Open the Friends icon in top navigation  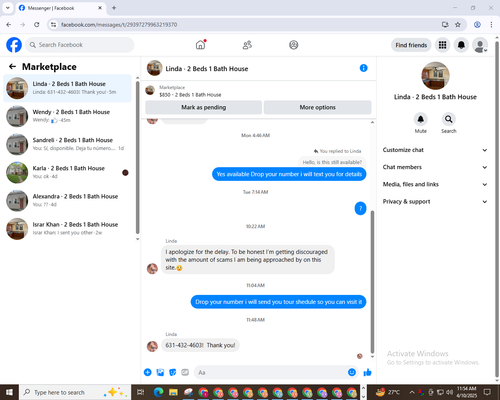[x=247, y=45]
